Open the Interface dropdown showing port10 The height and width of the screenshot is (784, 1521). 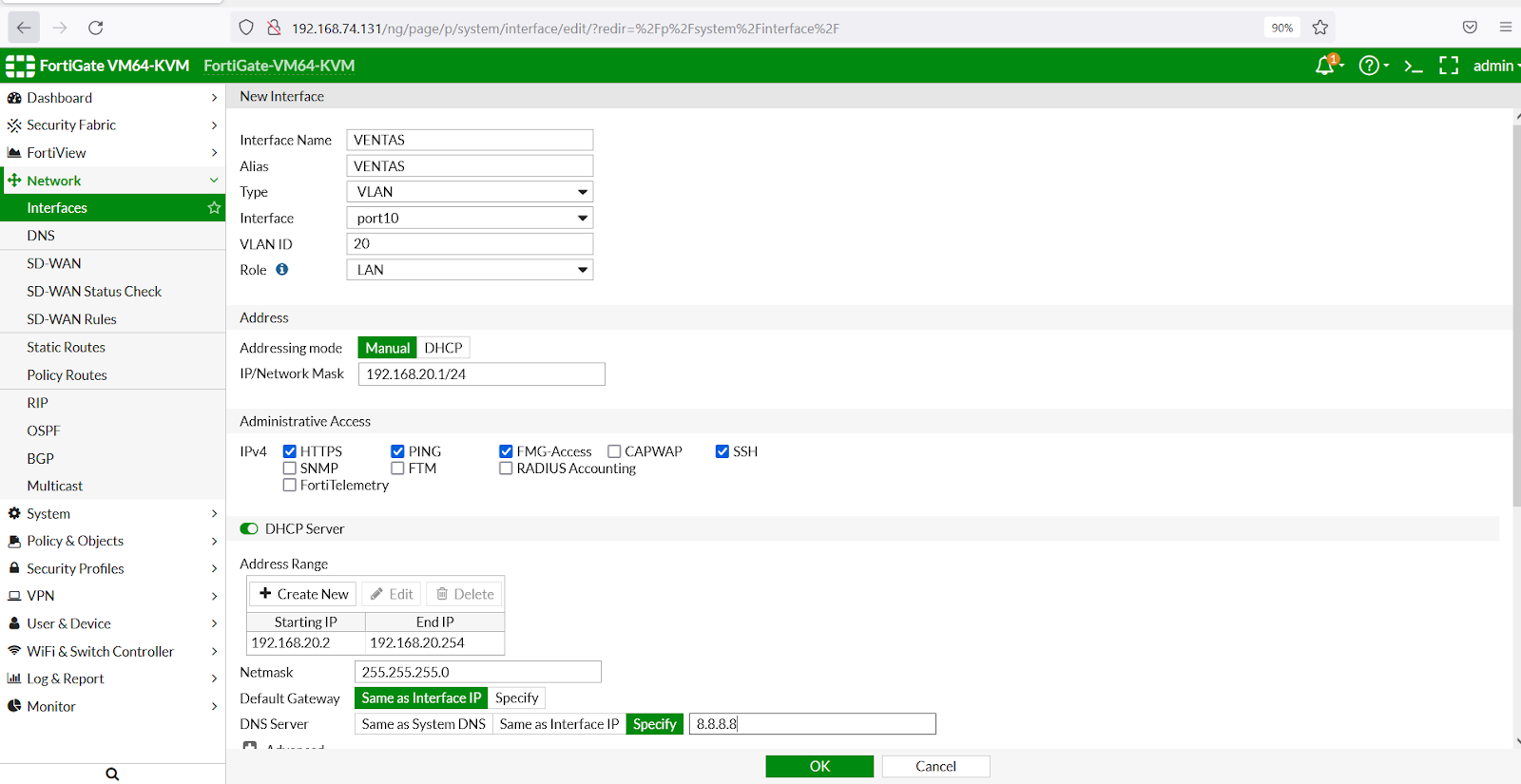coord(470,218)
